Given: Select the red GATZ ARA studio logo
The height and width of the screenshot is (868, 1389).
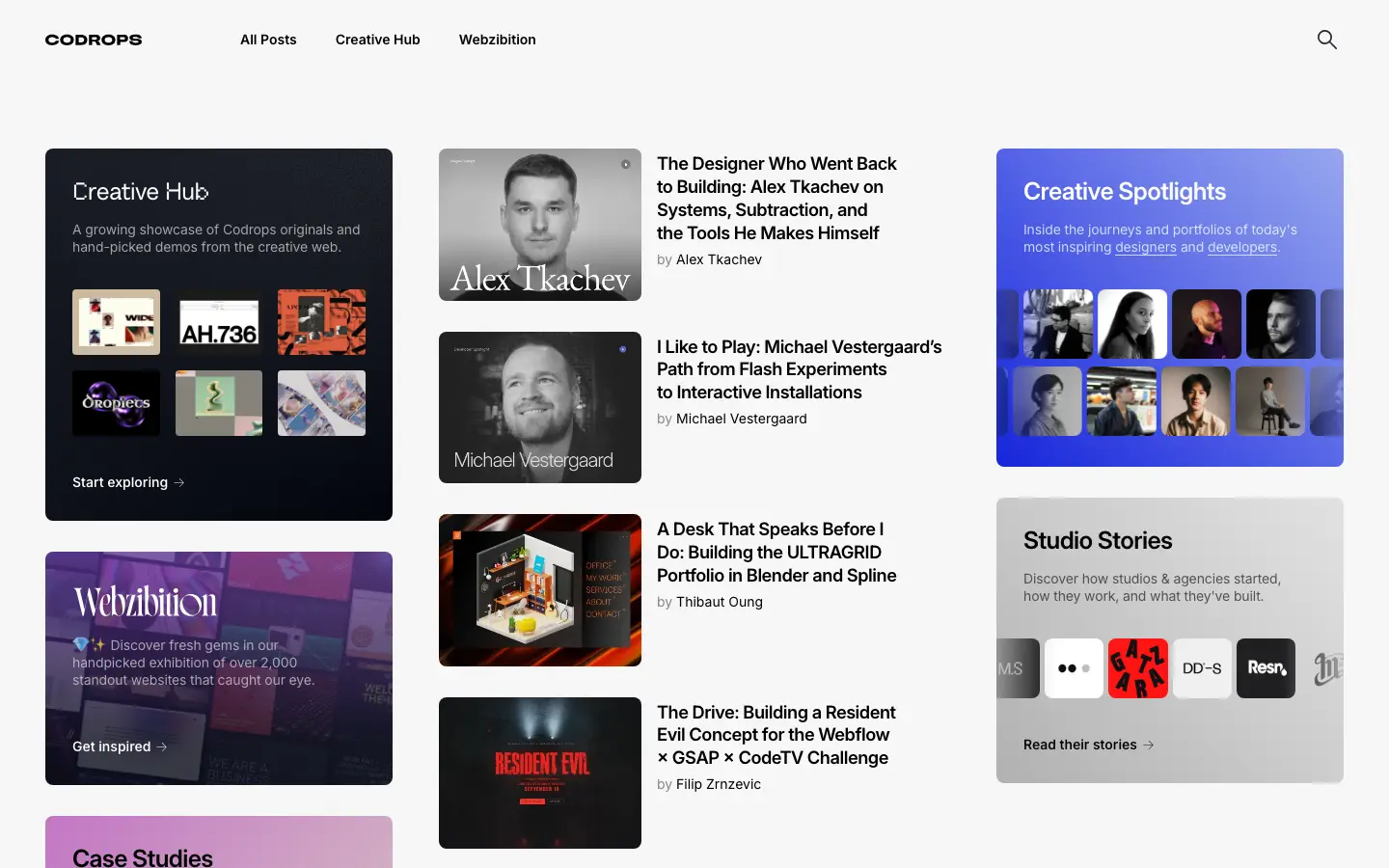Looking at the screenshot, I should tap(1138, 668).
